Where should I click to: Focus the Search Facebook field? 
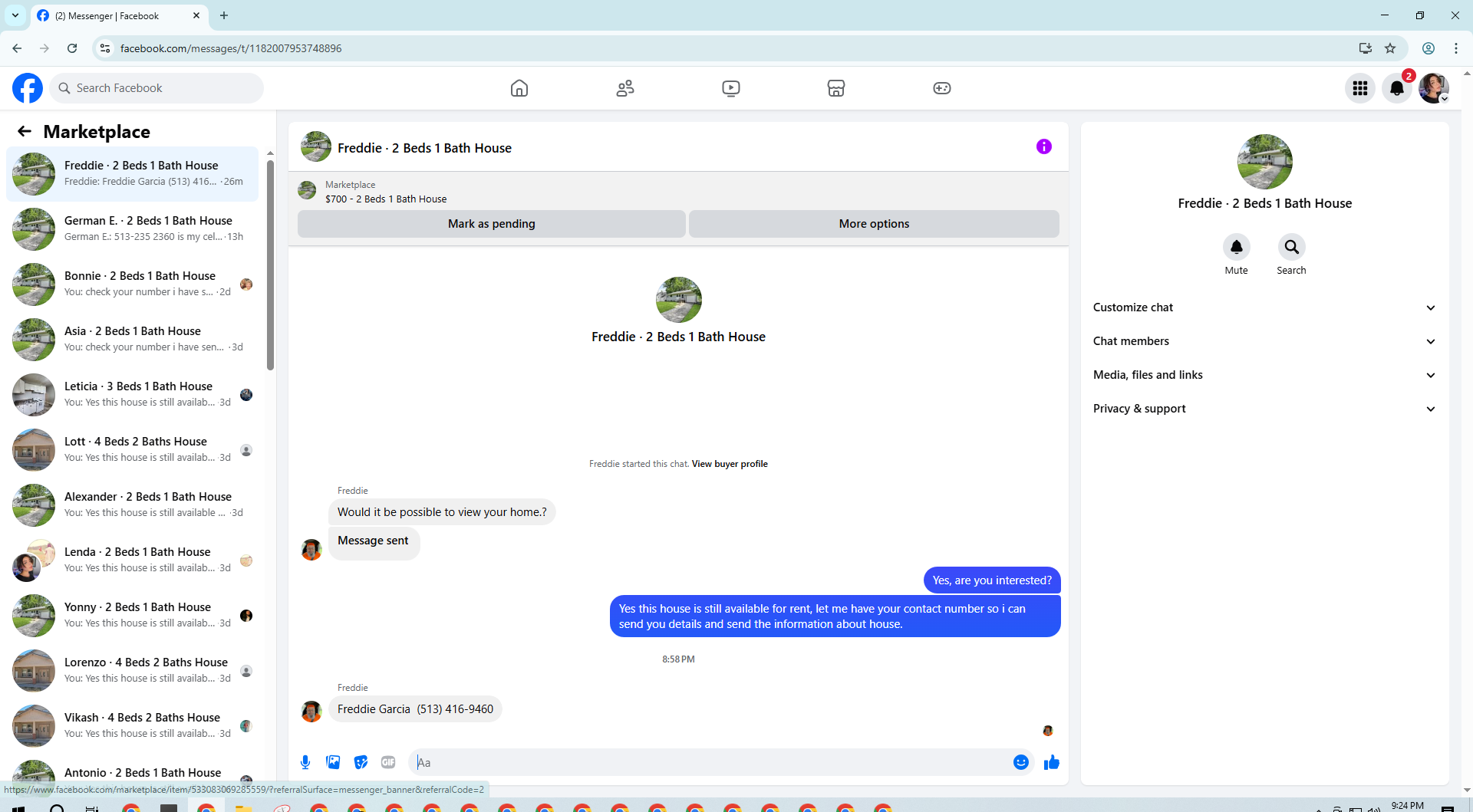[157, 88]
